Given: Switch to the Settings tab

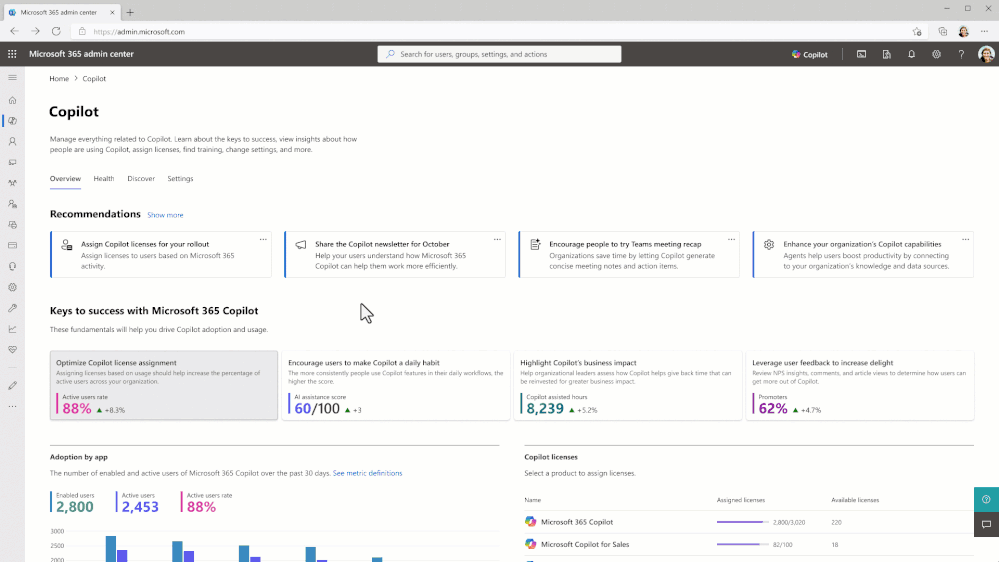Looking at the screenshot, I should coord(180,178).
